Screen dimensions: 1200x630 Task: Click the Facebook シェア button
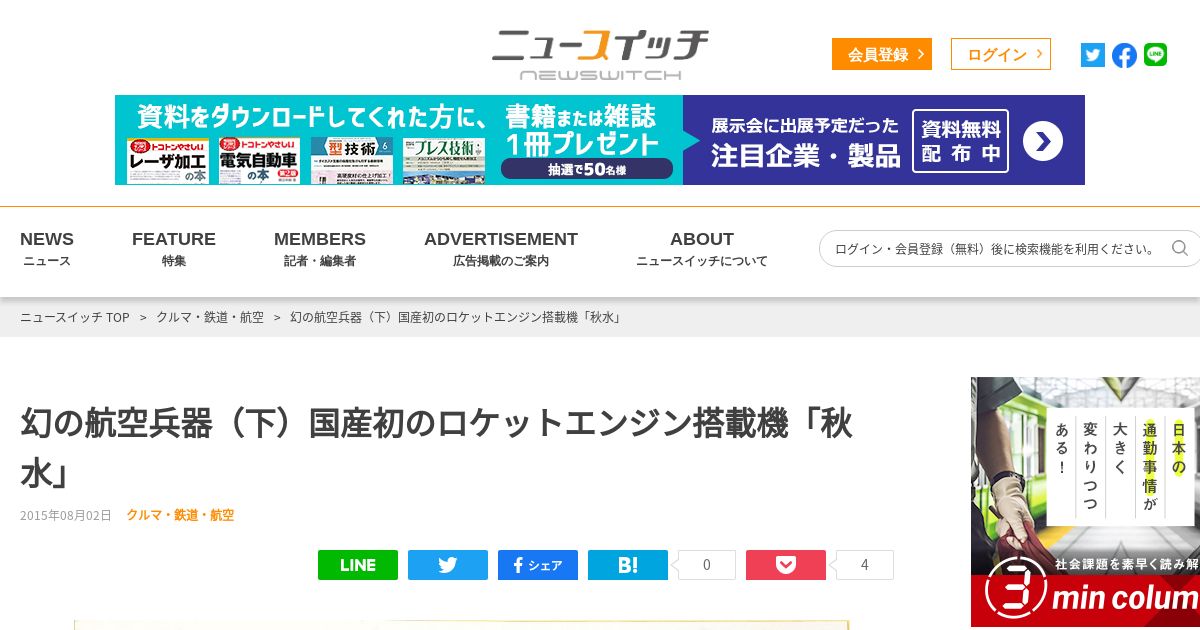[538, 565]
